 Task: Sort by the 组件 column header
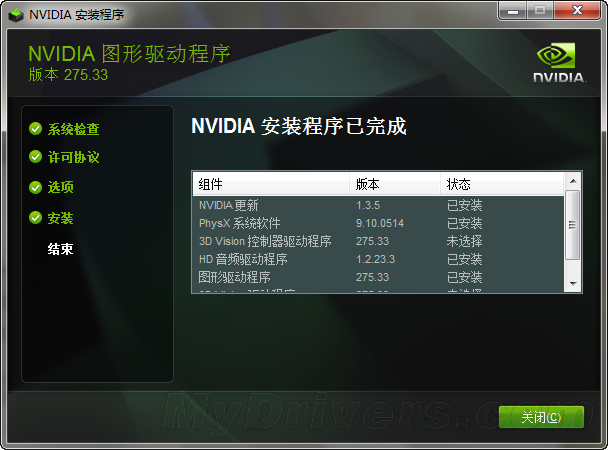(x=271, y=184)
